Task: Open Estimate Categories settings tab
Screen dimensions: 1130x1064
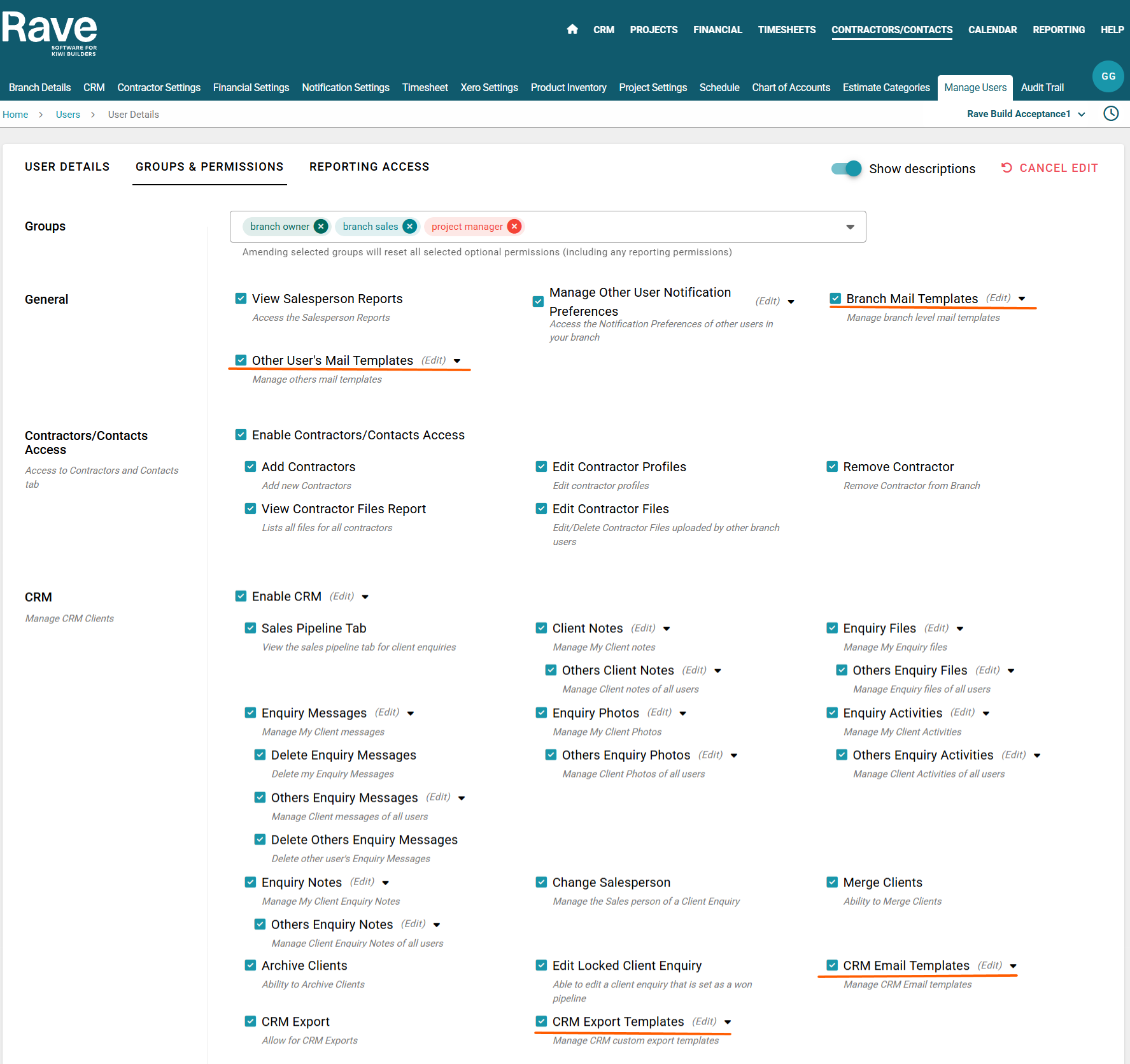Action: [x=886, y=88]
